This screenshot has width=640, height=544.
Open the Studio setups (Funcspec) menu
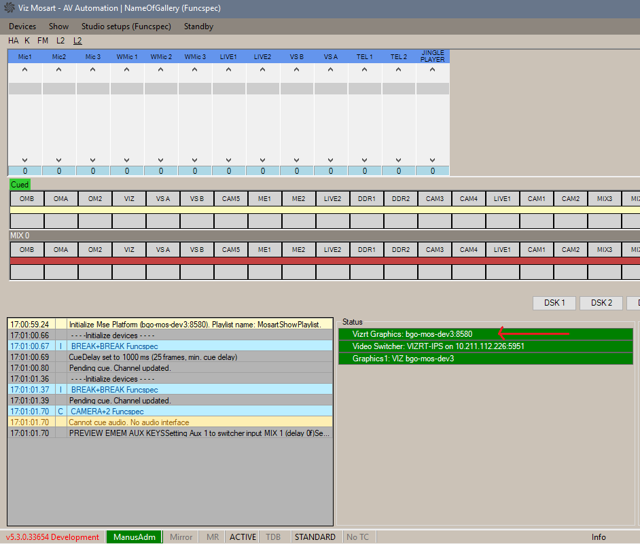[126, 26]
